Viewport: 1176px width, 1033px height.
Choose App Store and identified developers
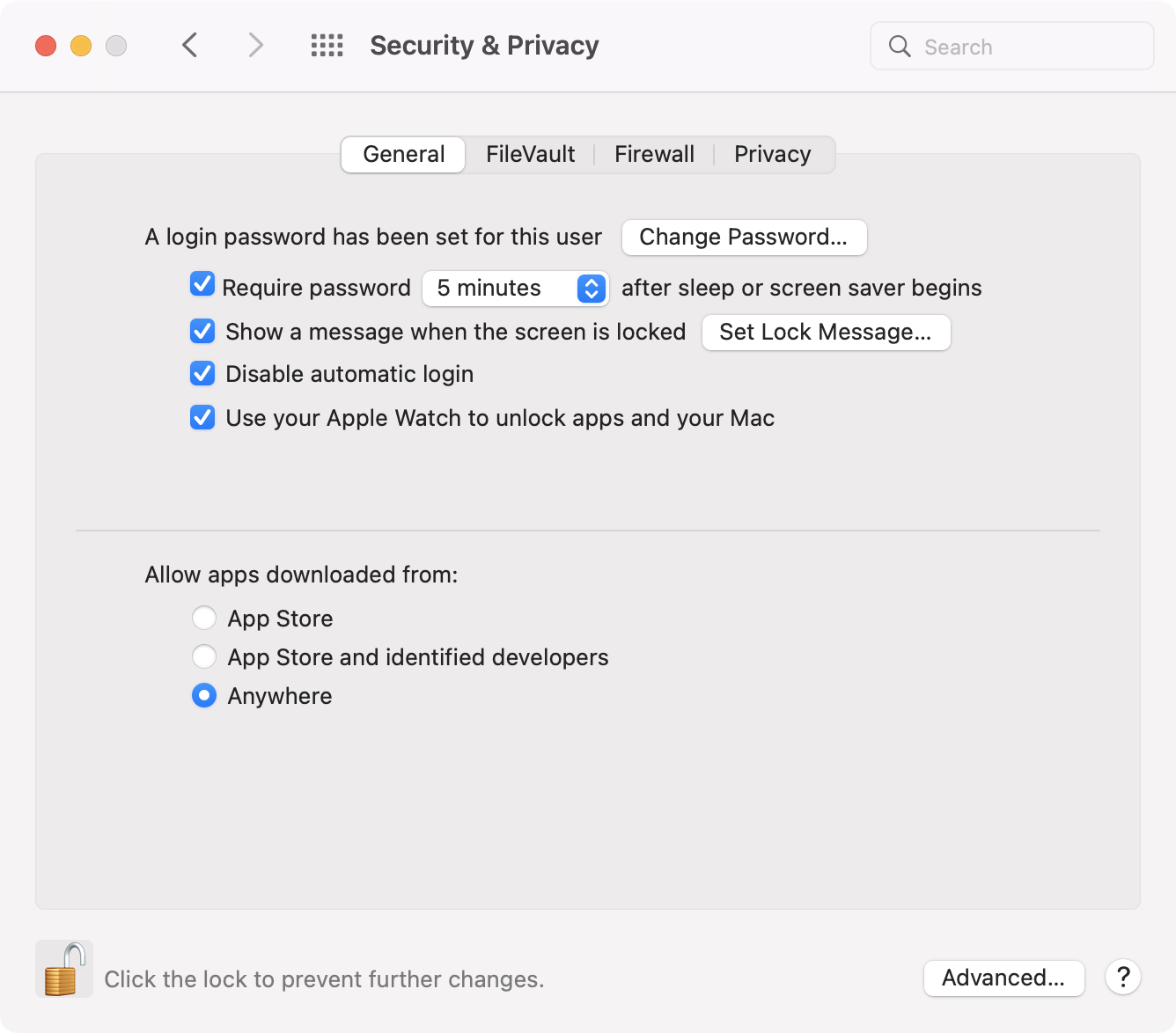pos(204,657)
